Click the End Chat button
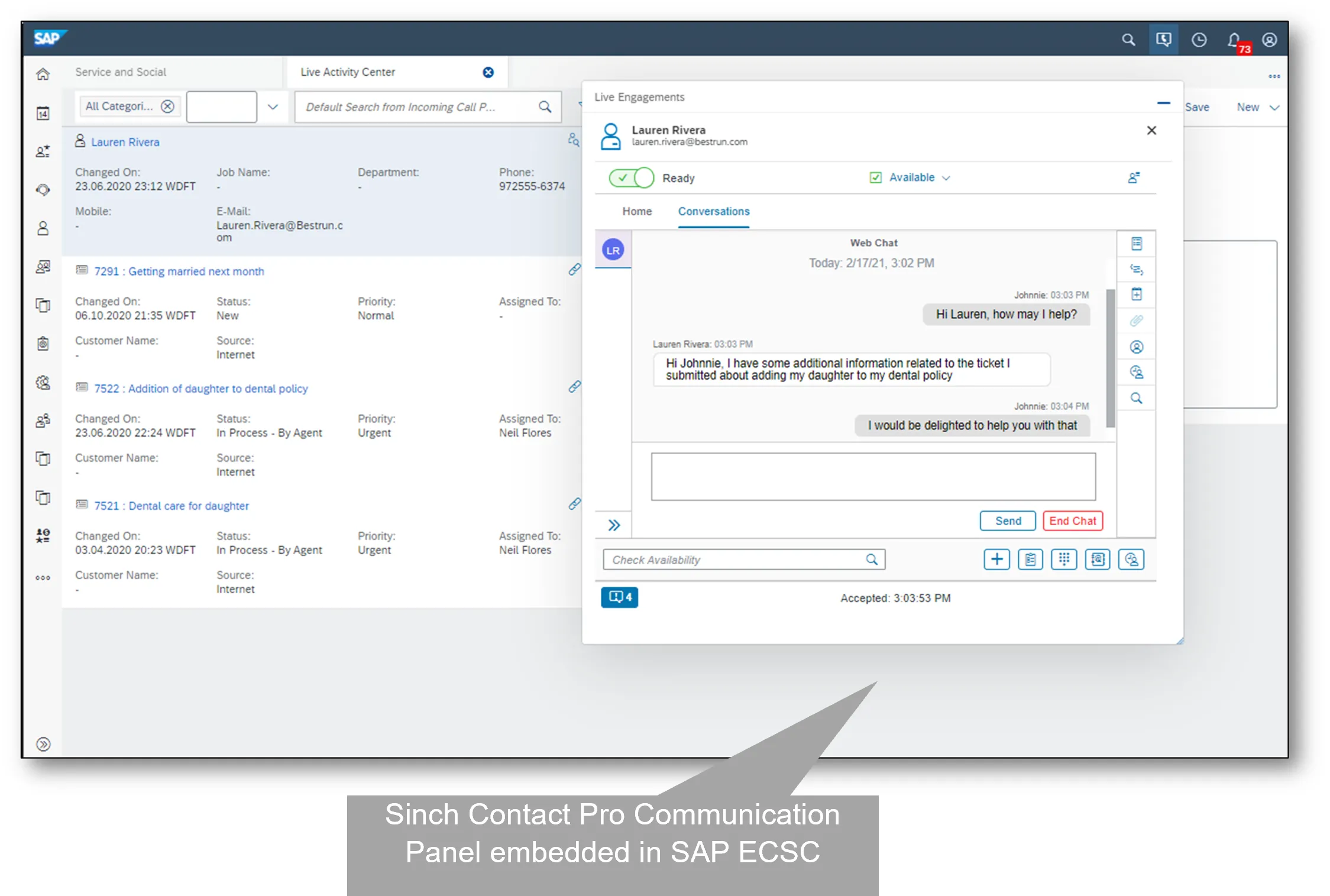This screenshot has height=896, width=1330. [1073, 521]
